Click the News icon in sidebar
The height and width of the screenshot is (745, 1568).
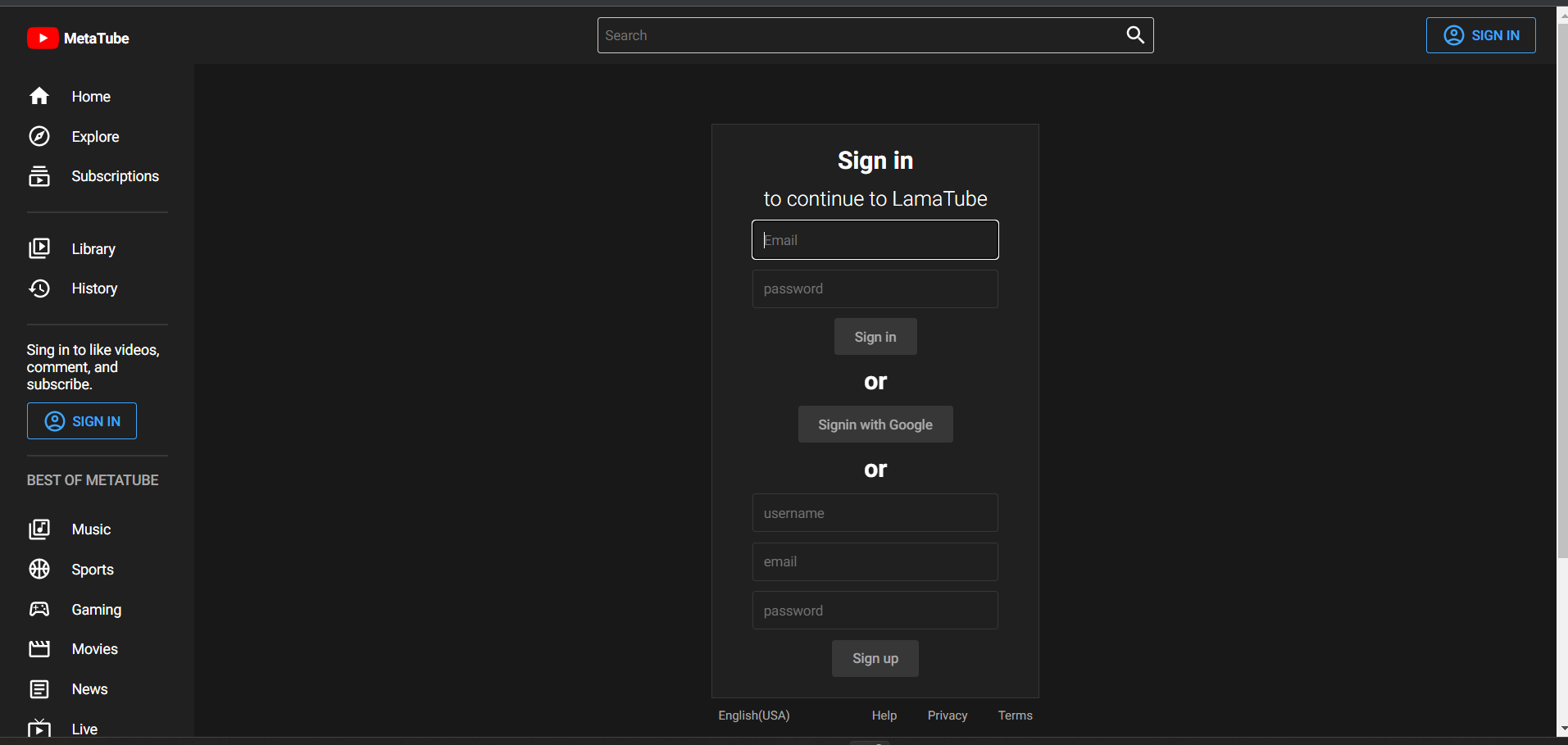click(x=40, y=688)
